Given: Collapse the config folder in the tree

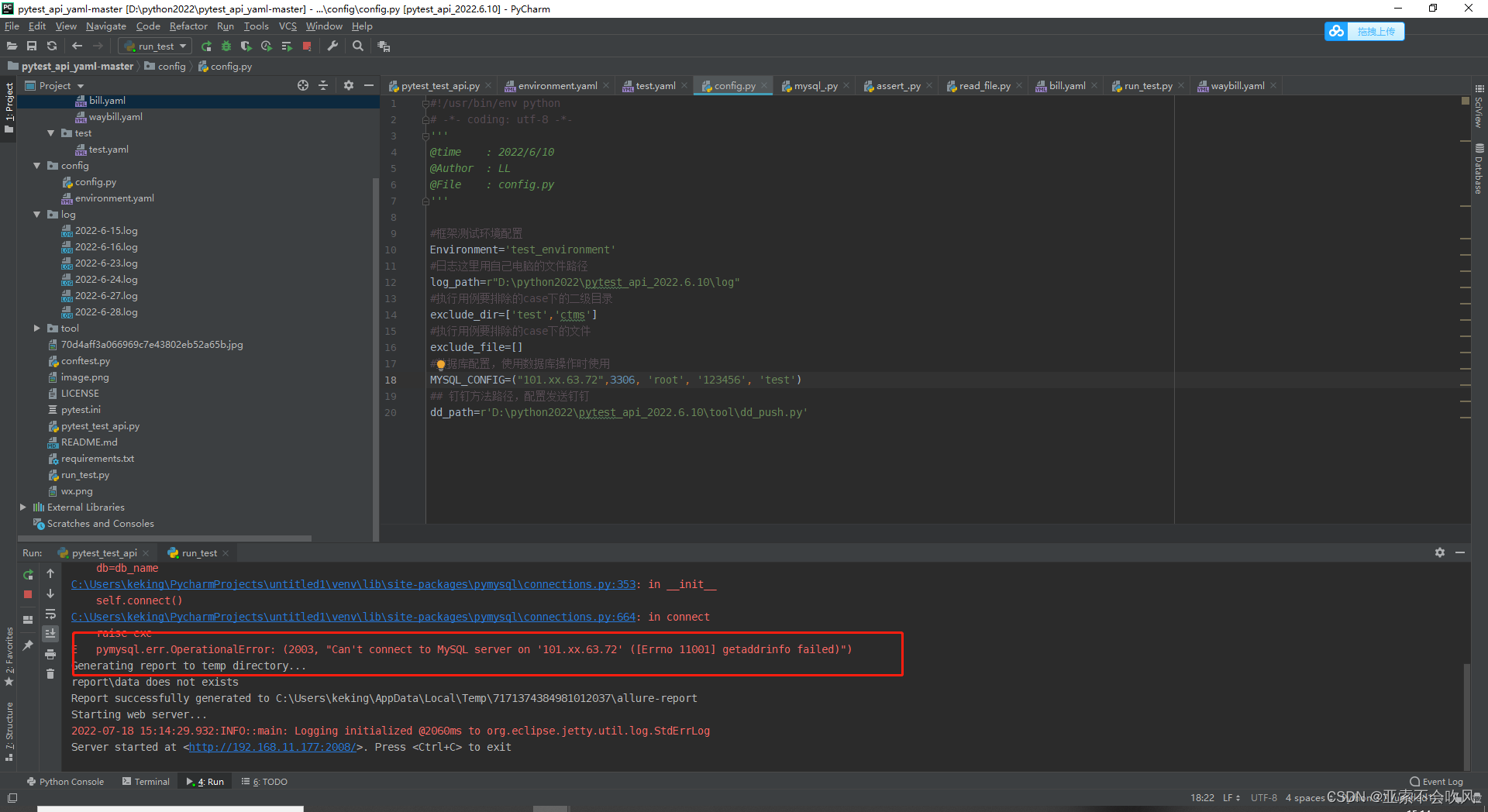Looking at the screenshot, I should [36, 166].
